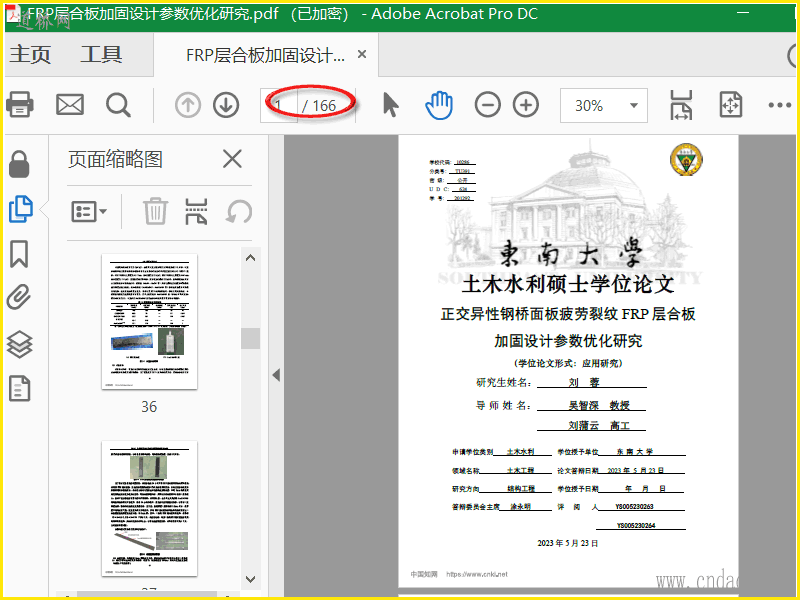The width and height of the screenshot is (800, 600).
Task: Collapse the navigation pane with arrow
Action: pos(276,375)
